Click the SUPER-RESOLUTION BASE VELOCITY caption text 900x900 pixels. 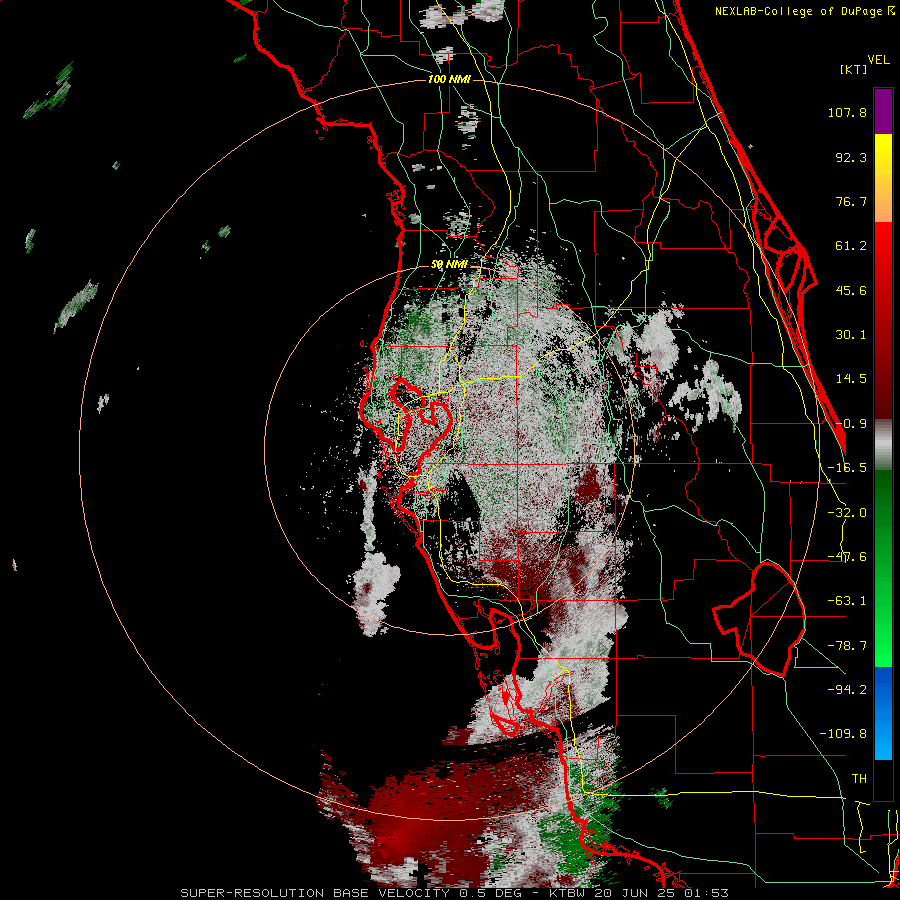tap(315, 893)
